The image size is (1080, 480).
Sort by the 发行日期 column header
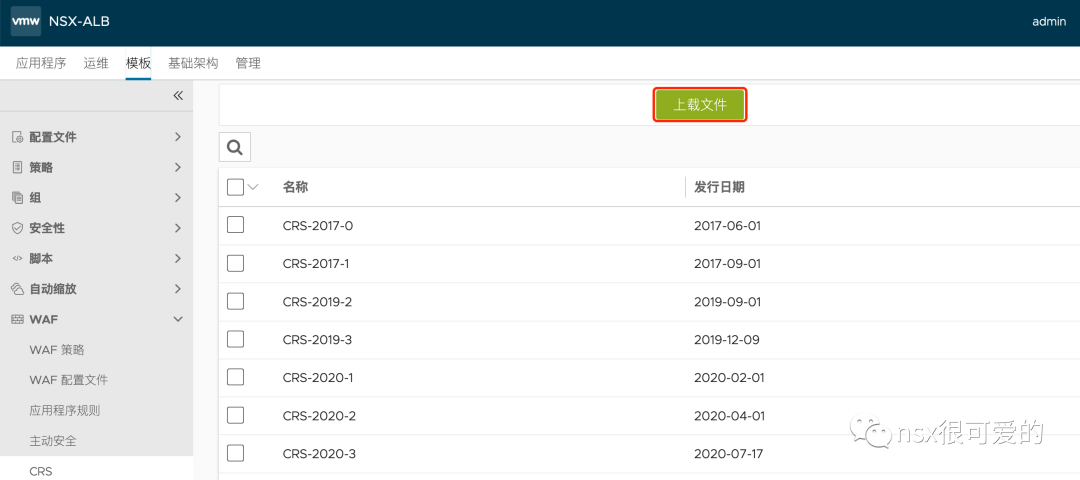tap(719, 187)
